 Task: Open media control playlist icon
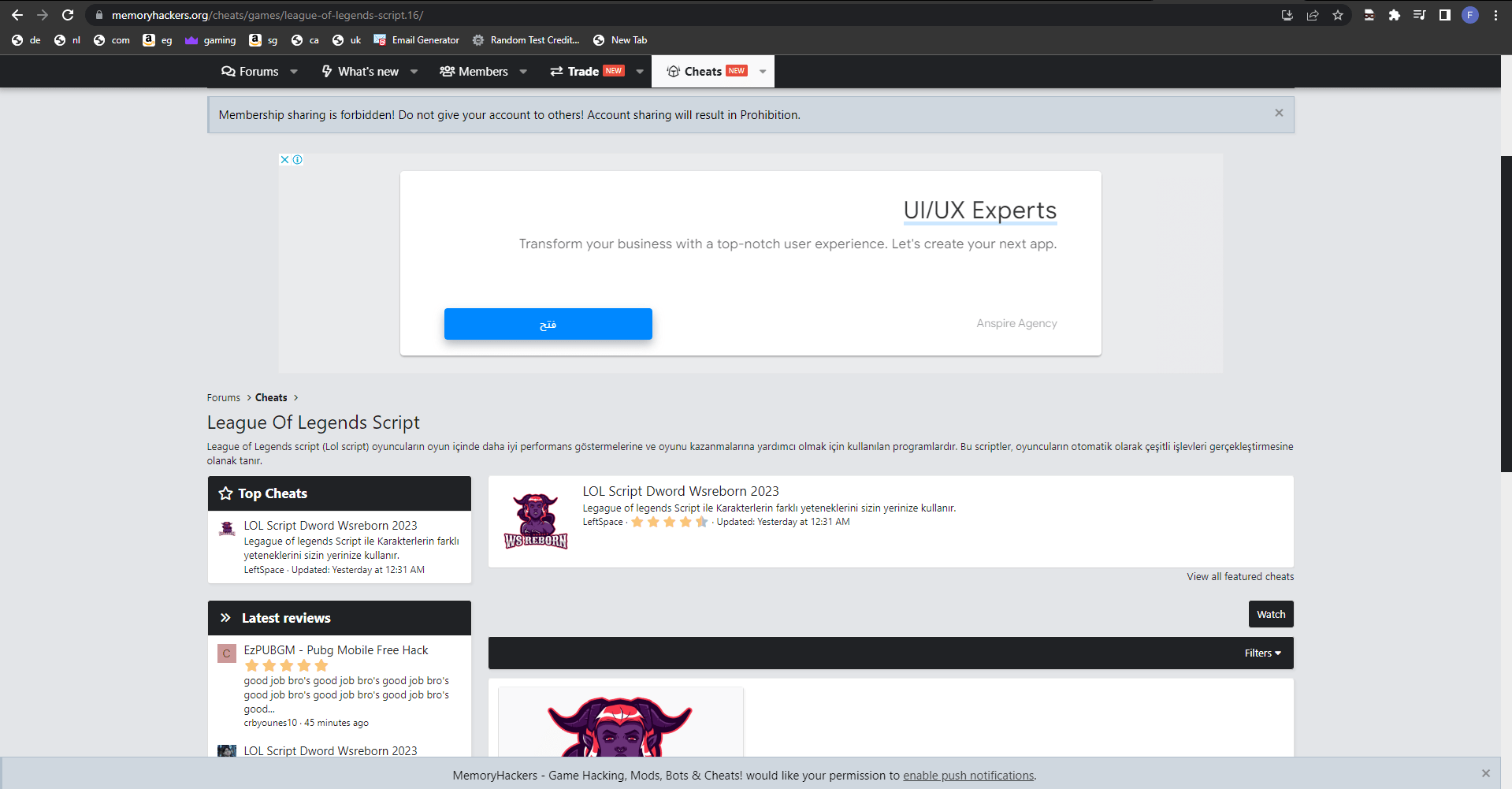pos(1420,15)
